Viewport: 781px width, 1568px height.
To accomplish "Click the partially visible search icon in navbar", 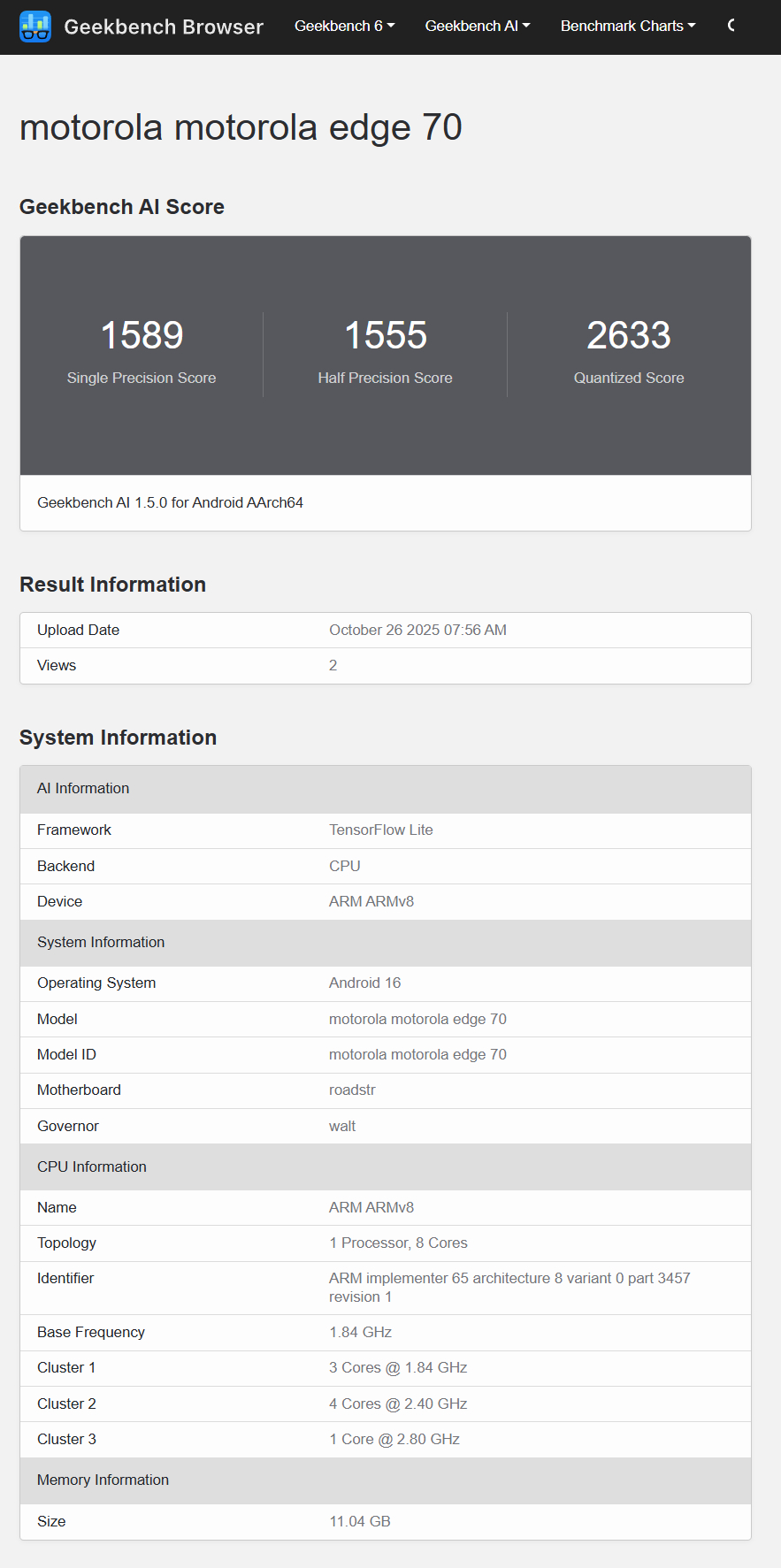I will [x=731, y=26].
